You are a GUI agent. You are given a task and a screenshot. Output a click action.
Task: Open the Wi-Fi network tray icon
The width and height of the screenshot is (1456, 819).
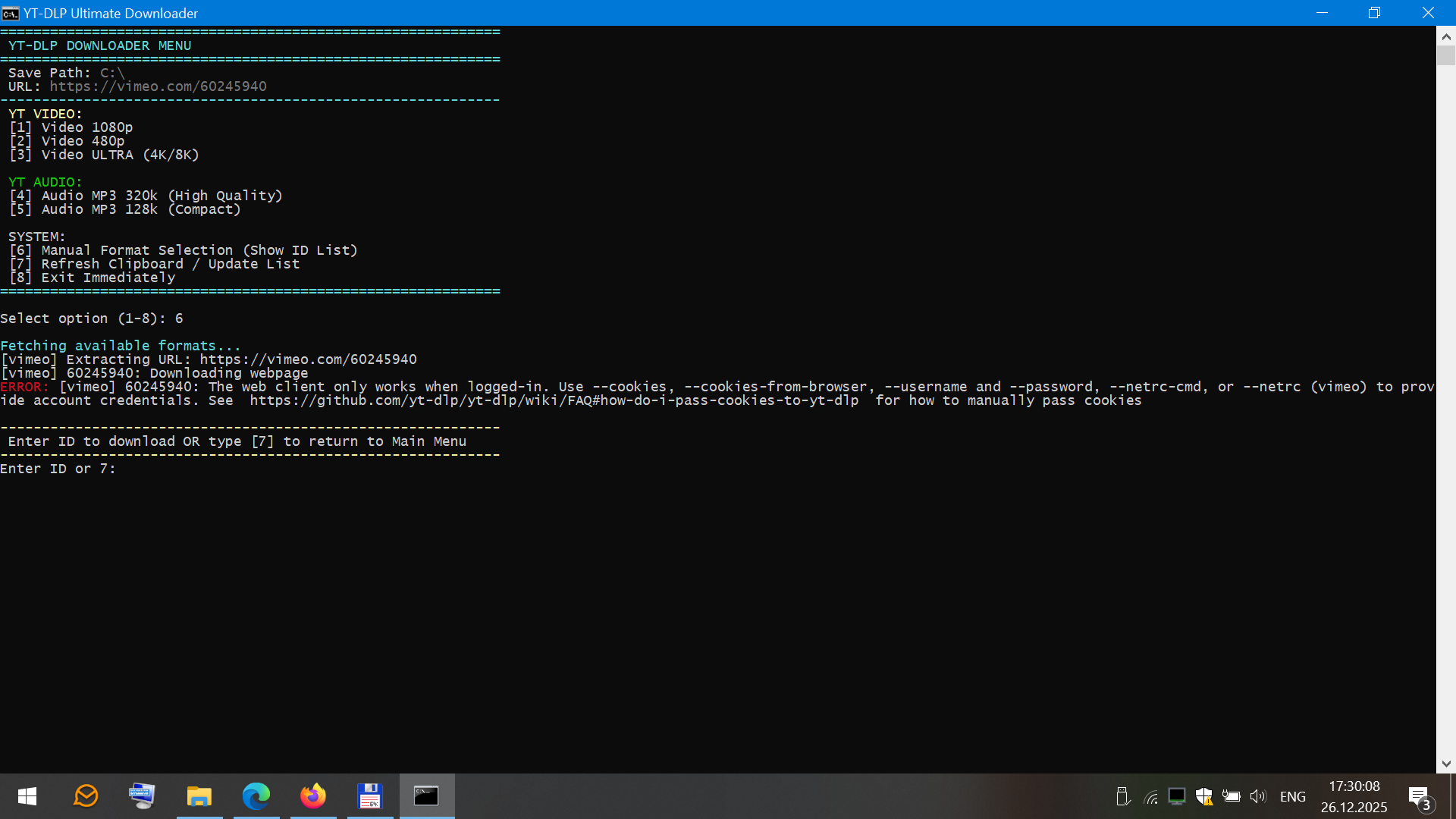click(1150, 797)
